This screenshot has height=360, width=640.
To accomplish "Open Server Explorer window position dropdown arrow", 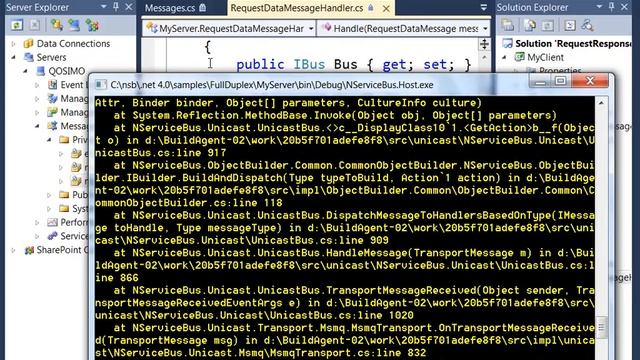I will [104, 7].
